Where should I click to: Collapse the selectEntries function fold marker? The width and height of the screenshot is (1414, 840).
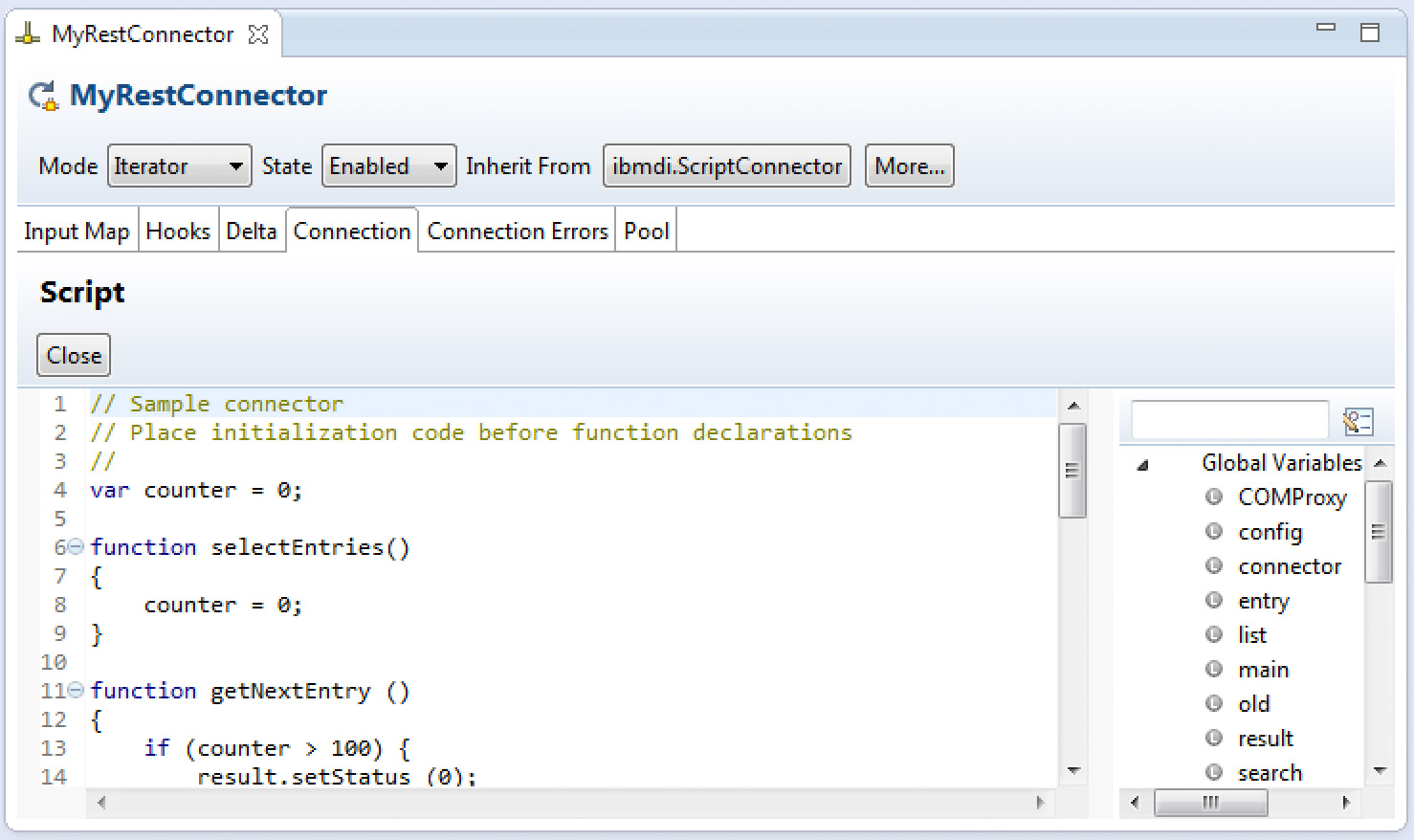pos(75,546)
